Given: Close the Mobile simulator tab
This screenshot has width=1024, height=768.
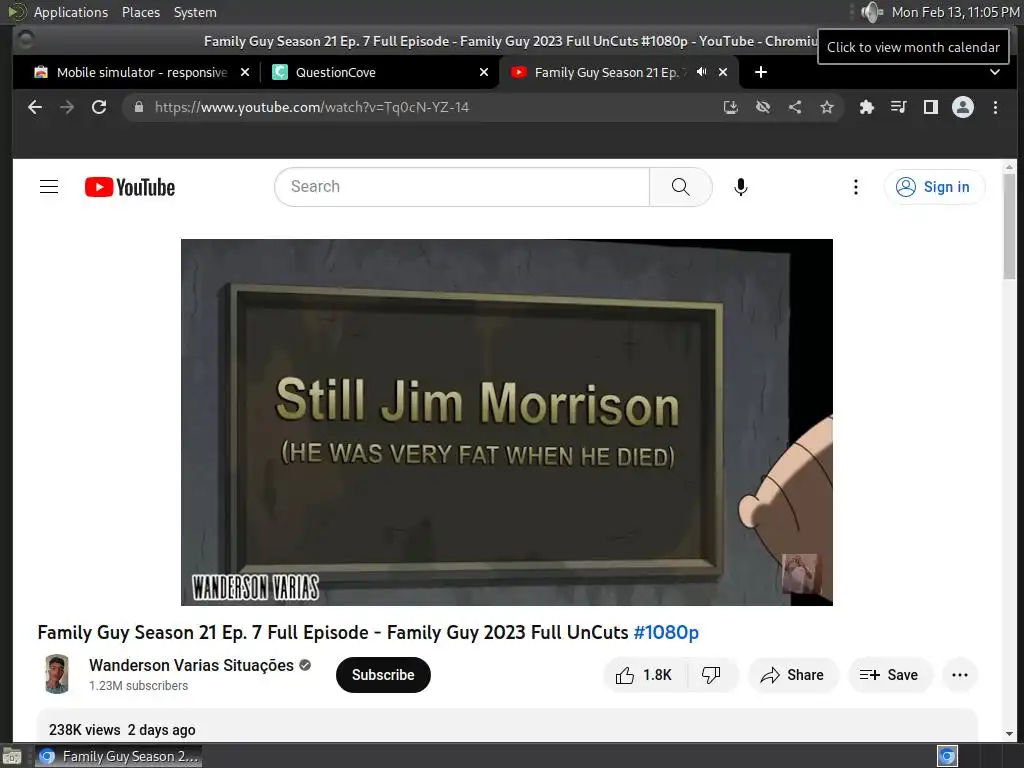Looking at the screenshot, I should (245, 72).
